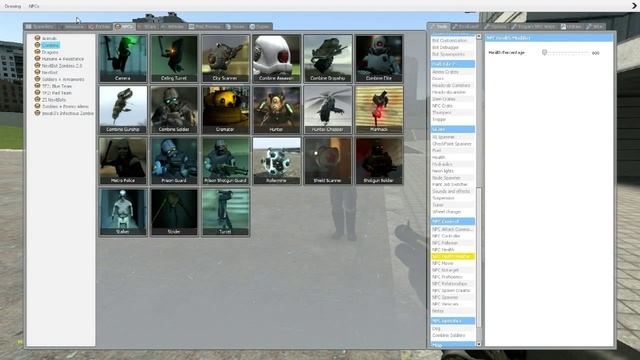
Task: Spawn the Stalker NPC
Action: click(123, 212)
